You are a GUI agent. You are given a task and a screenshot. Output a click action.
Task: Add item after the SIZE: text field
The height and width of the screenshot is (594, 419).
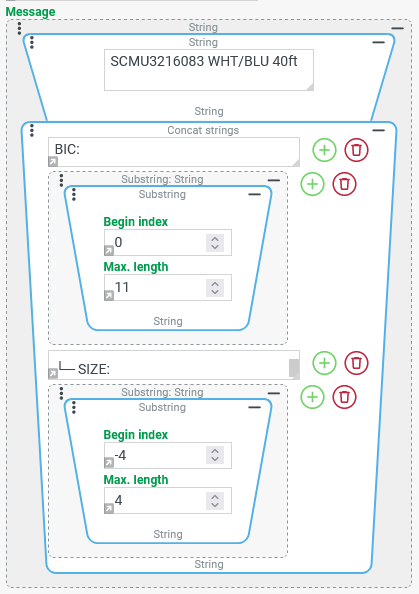(x=324, y=363)
